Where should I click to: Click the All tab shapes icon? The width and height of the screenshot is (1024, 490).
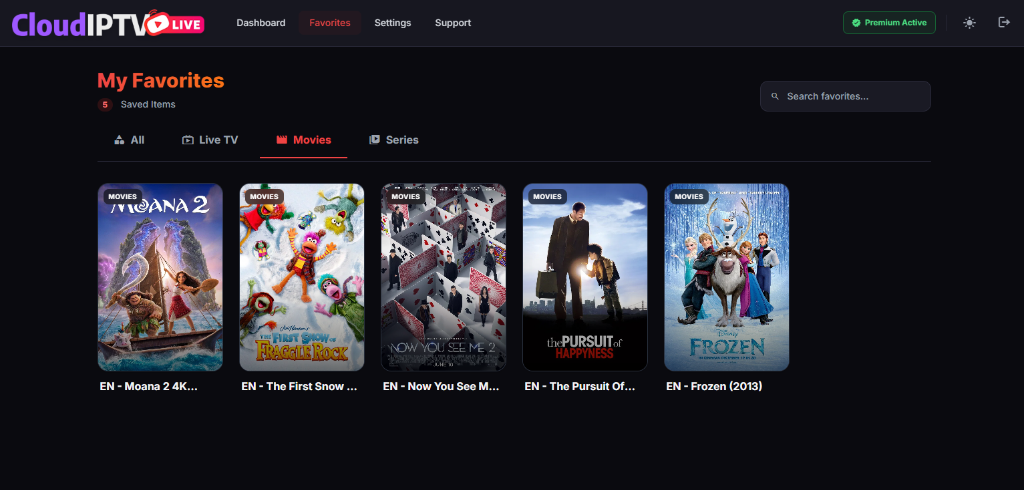pyautogui.click(x=119, y=140)
